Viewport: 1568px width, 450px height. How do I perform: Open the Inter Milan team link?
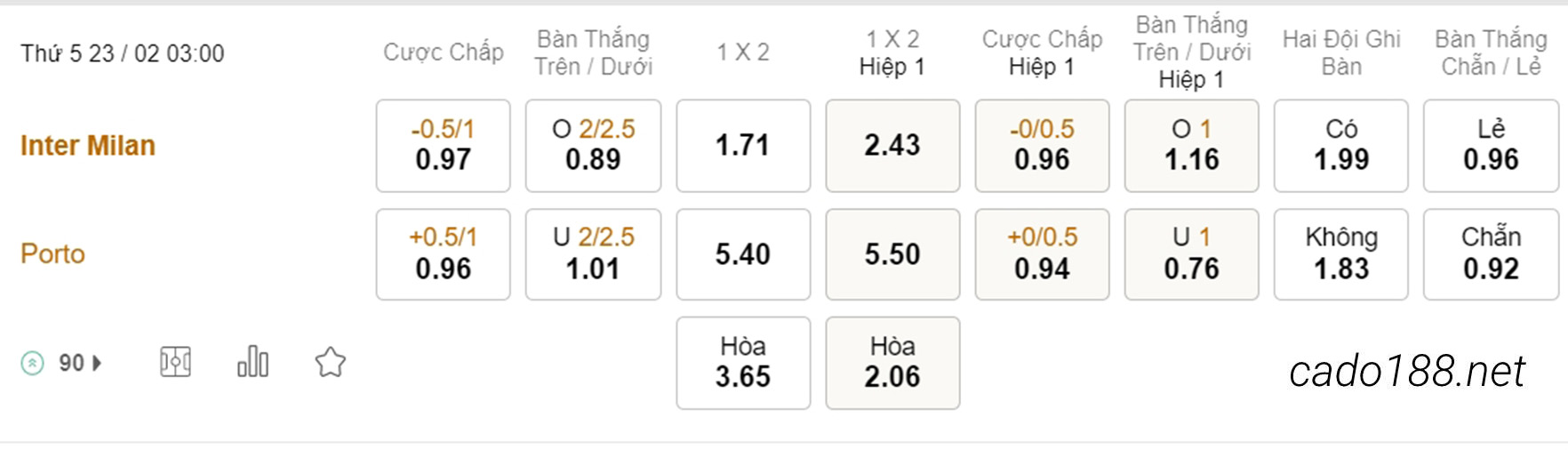(88, 145)
